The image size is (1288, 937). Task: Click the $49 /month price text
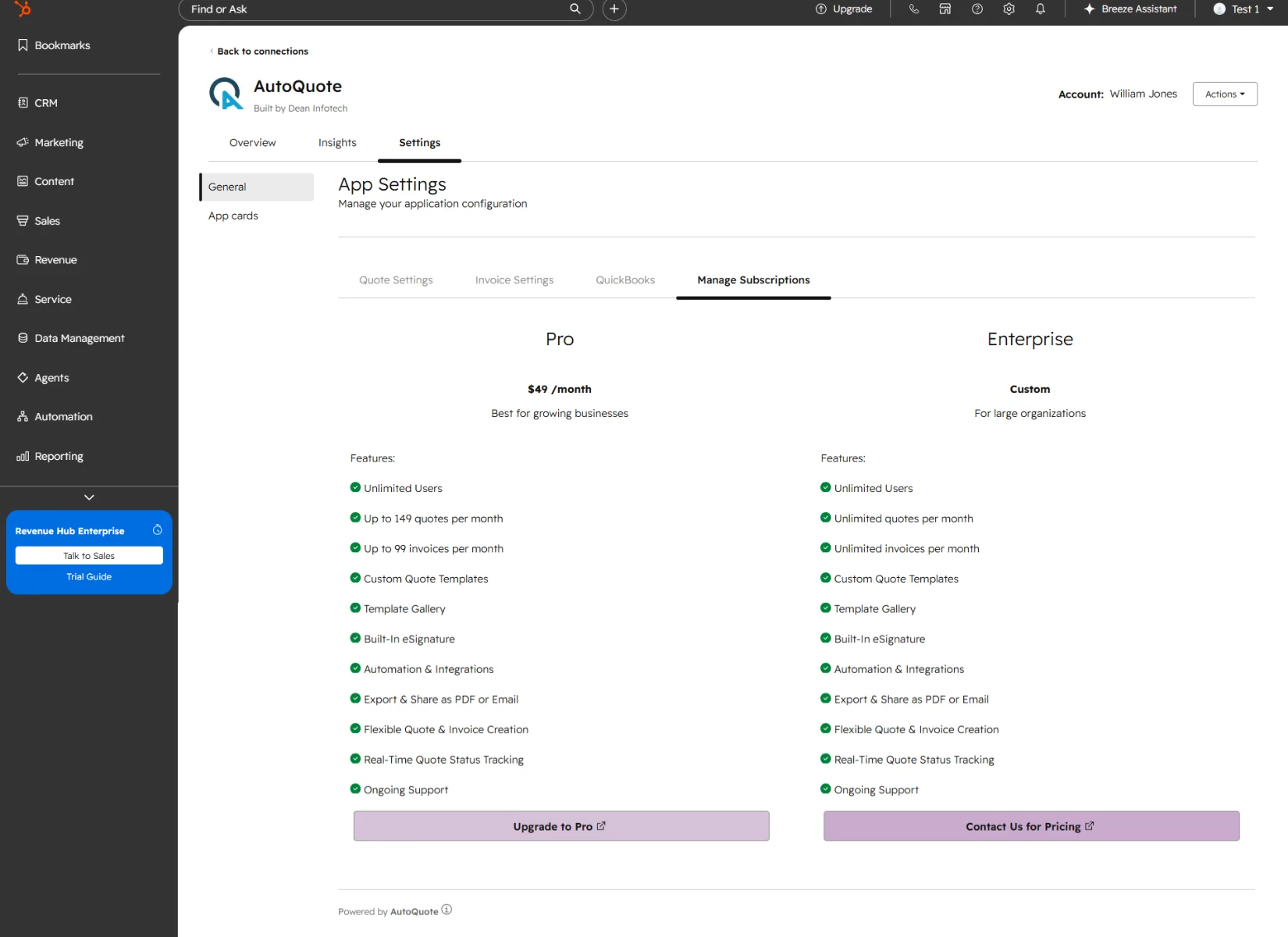pyautogui.click(x=560, y=390)
